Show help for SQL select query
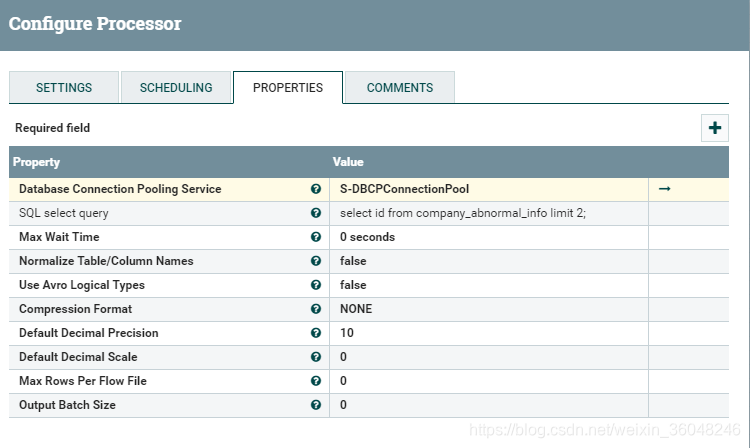The height and width of the screenshot is (448, 750). [316, 213]
